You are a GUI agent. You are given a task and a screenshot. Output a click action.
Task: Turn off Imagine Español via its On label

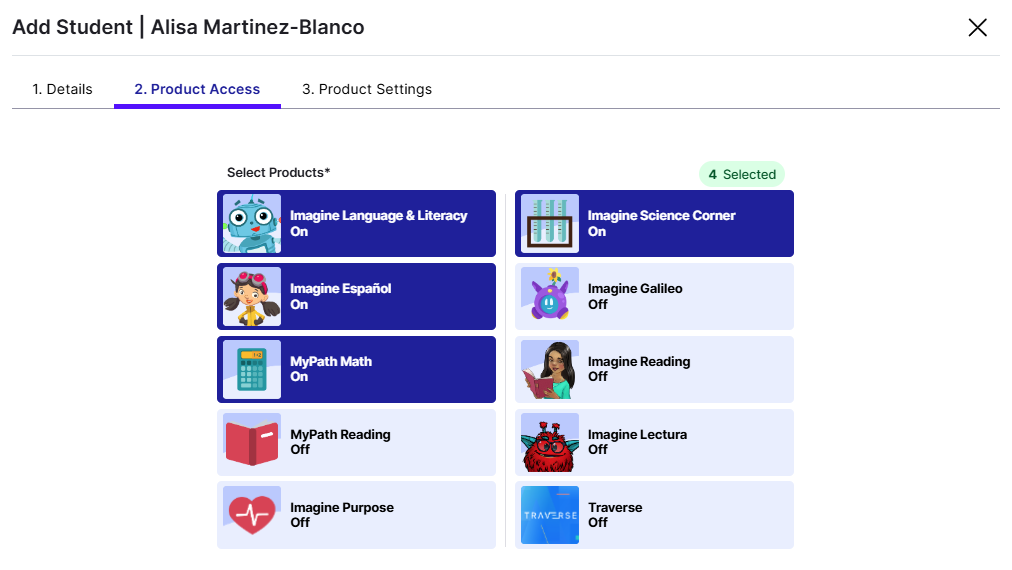tap(299, 305)
